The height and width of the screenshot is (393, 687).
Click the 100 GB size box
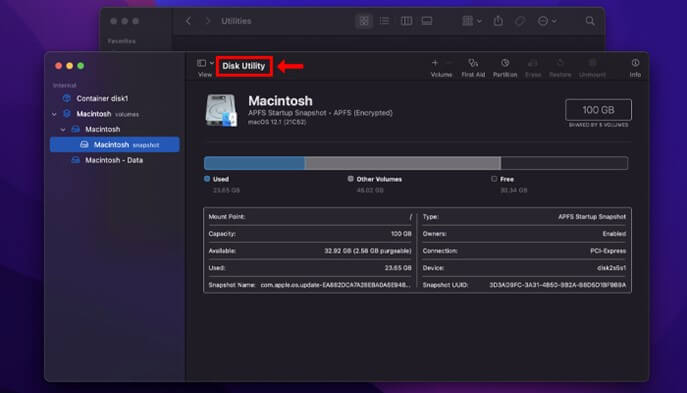pyautogui.click(x=598, y=110)
